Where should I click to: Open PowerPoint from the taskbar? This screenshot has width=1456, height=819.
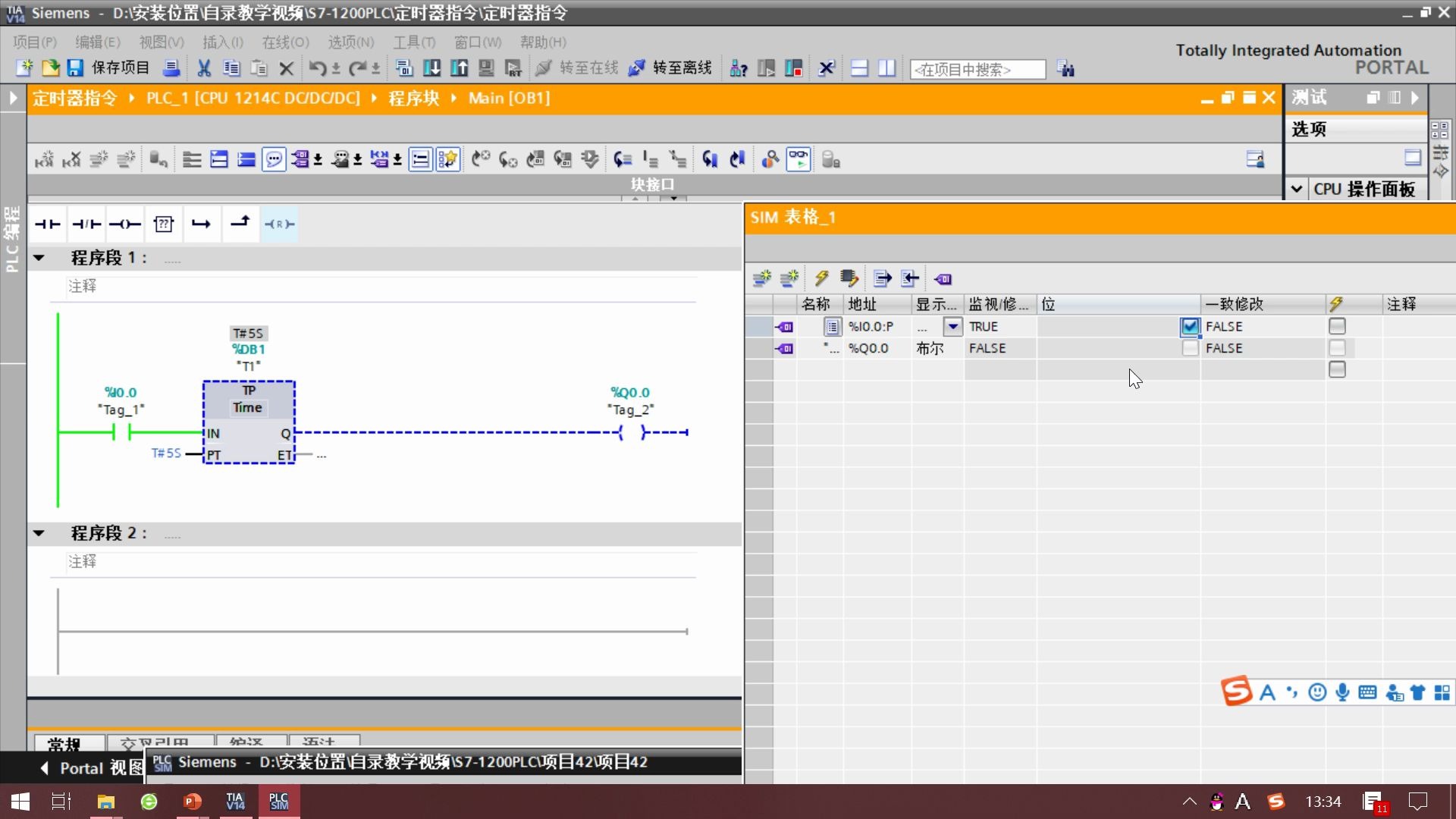click(x=193, y=802)
